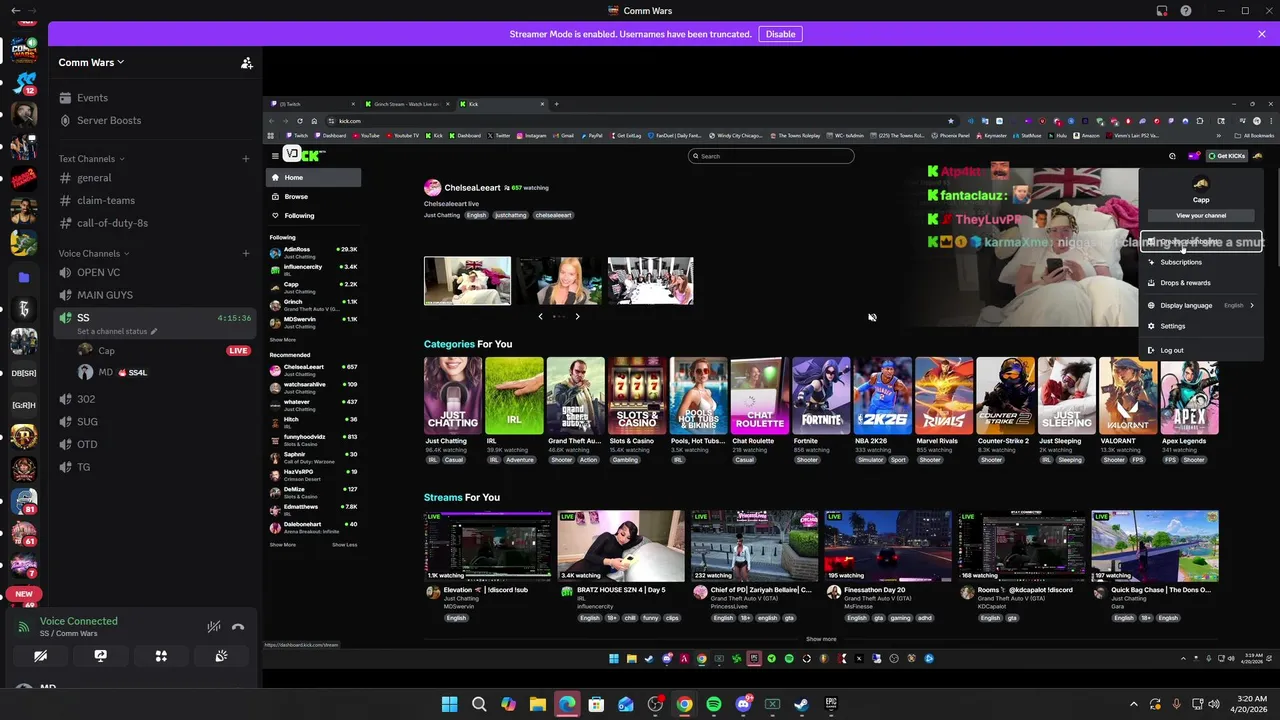The width and height of the screenshot is (1280, 720).
Task: Toggle noise suppression icon in Voice Connected panel
Action: (x=213, y=627)
